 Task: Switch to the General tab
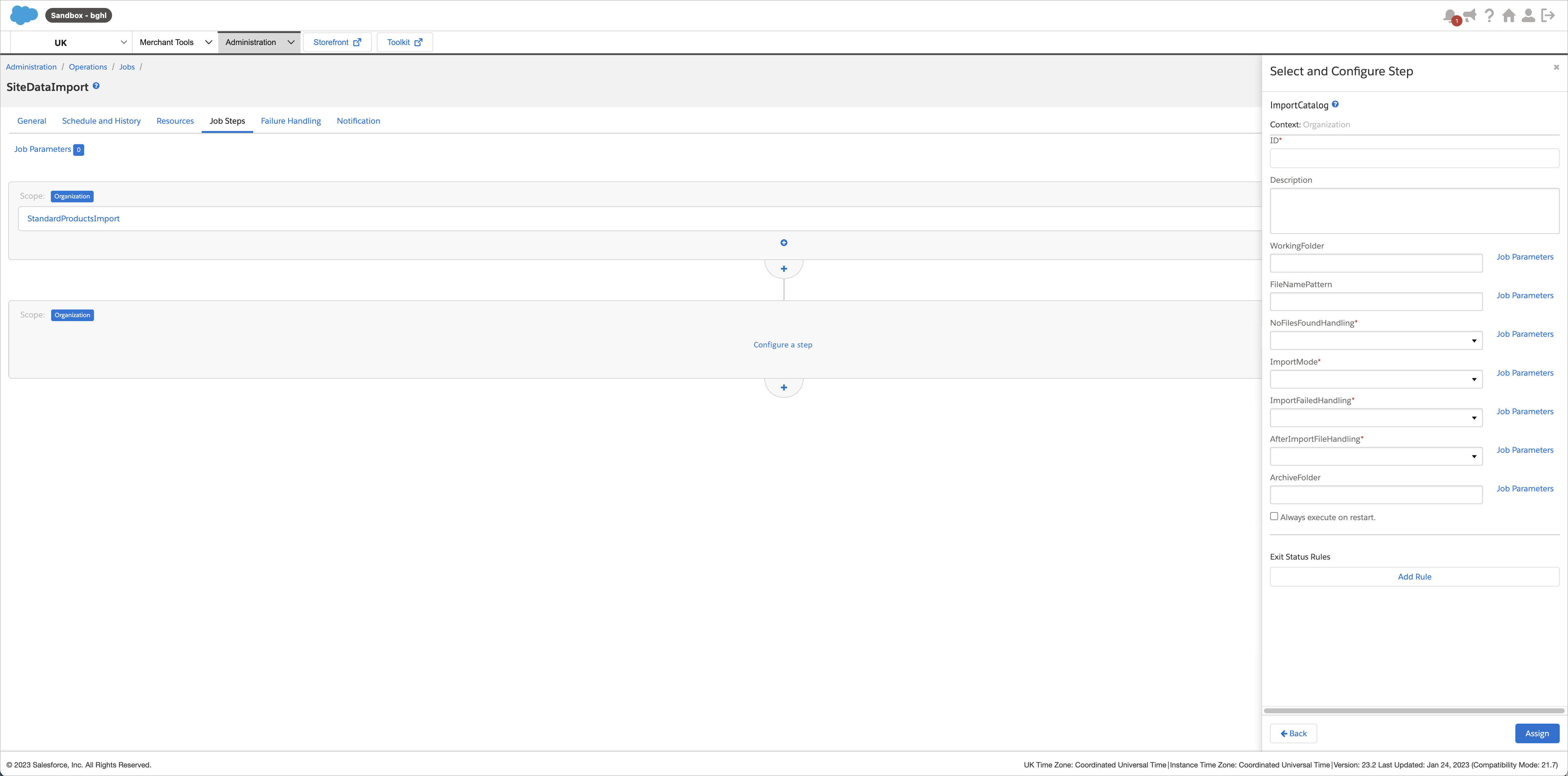pyautogui.click(x=32, y=121)
